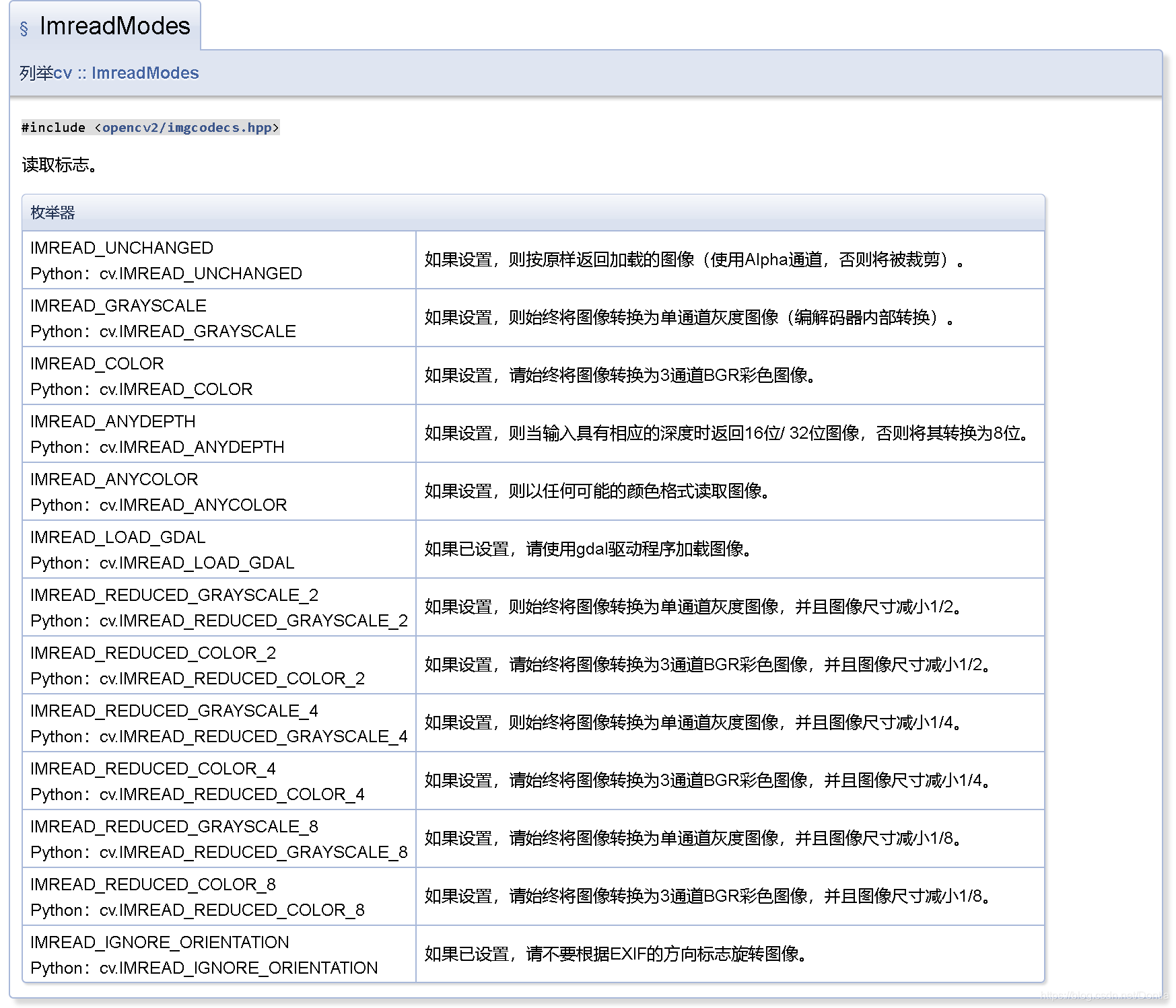Click the IMREAD_REDUCED_GRAYSCALE_4 enumerator name
The width and height of the screenshot is (1176, 1008).
[x=174, y=711]
